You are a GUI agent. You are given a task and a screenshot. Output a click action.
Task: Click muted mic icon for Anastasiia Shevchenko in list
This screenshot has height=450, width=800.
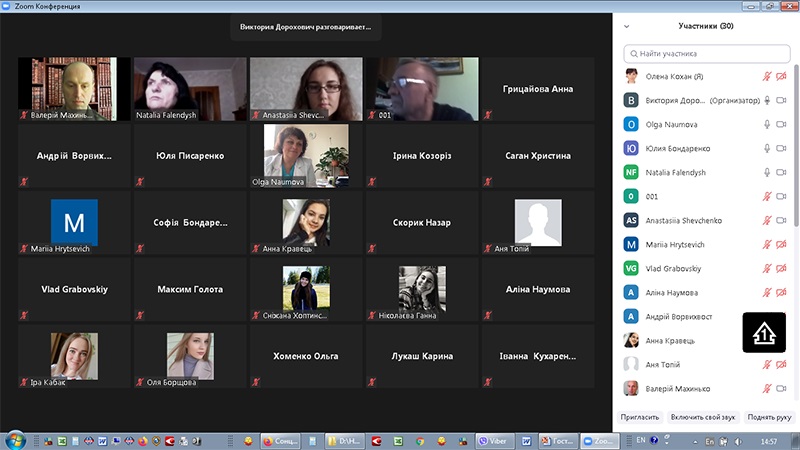767,220
